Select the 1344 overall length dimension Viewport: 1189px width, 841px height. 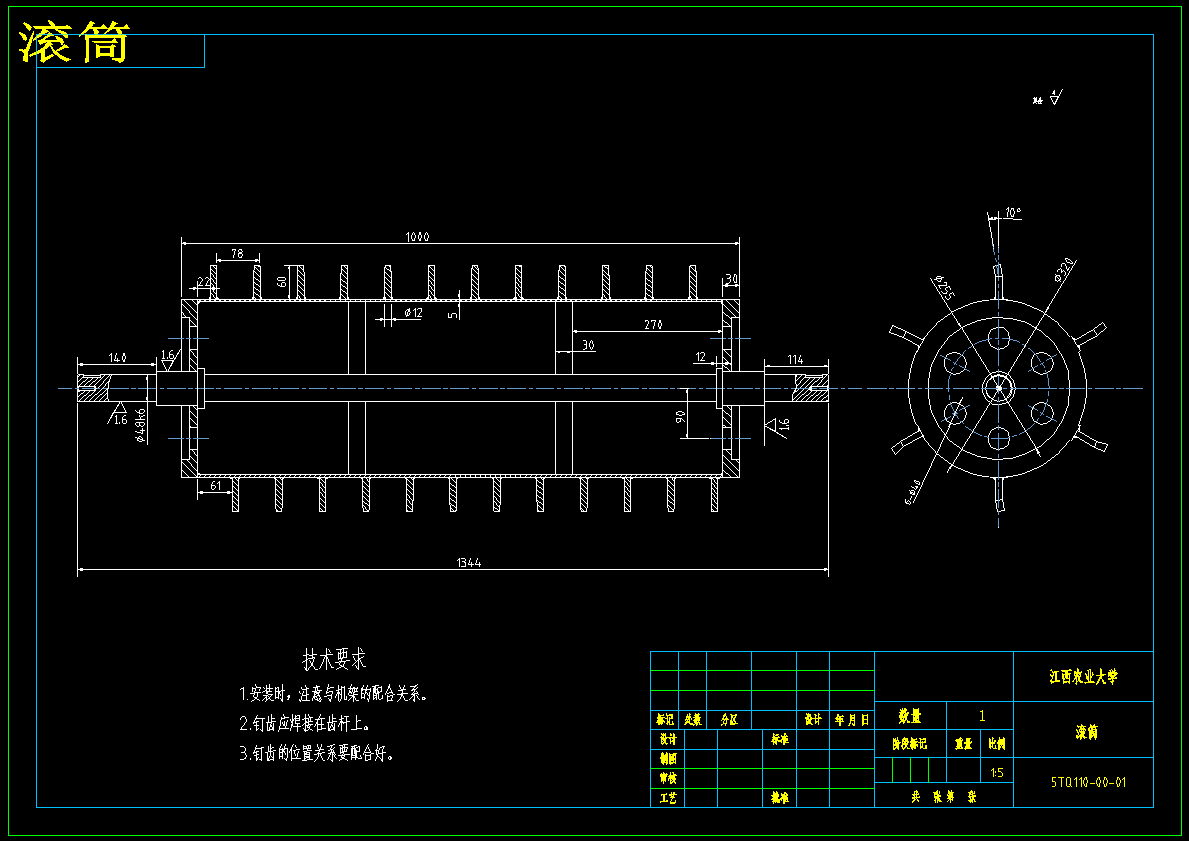coord(469,563)
